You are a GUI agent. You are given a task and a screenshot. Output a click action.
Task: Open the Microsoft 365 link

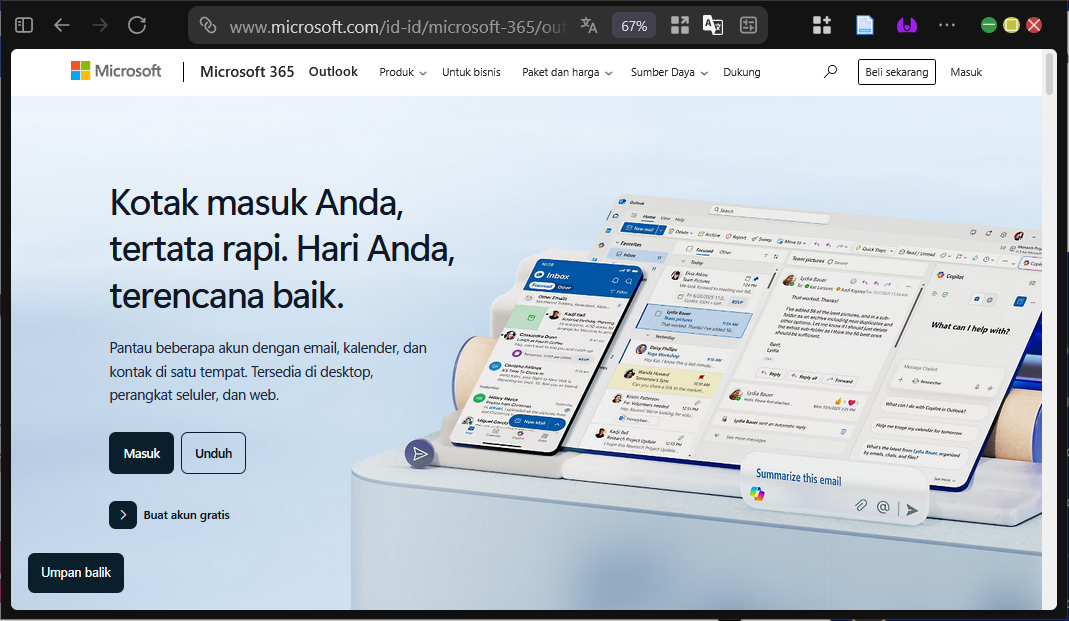click(x=247, y=72)
